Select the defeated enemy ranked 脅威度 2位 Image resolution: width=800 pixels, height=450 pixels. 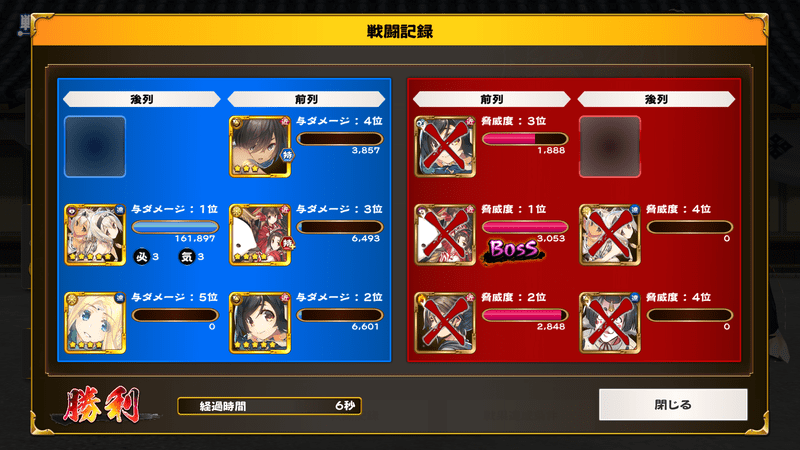coord(445,323)
